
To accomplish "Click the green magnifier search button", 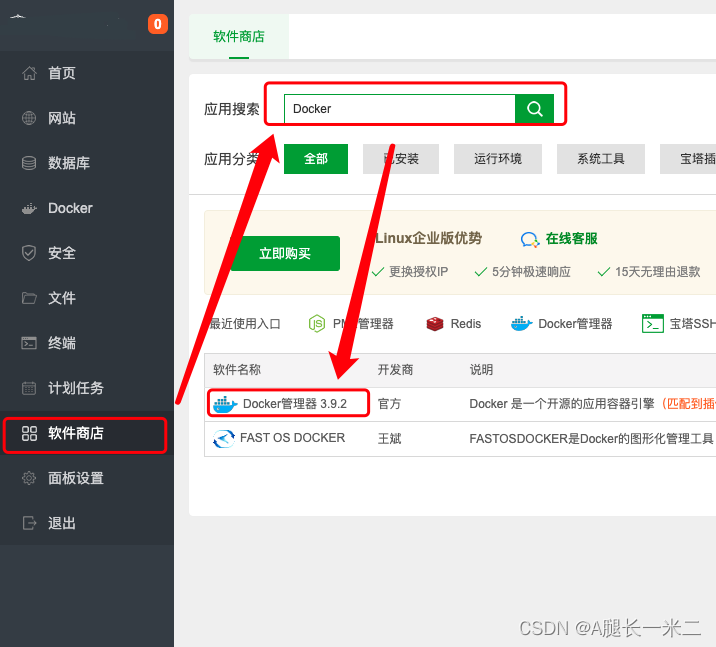I will (x=534, y=109).
